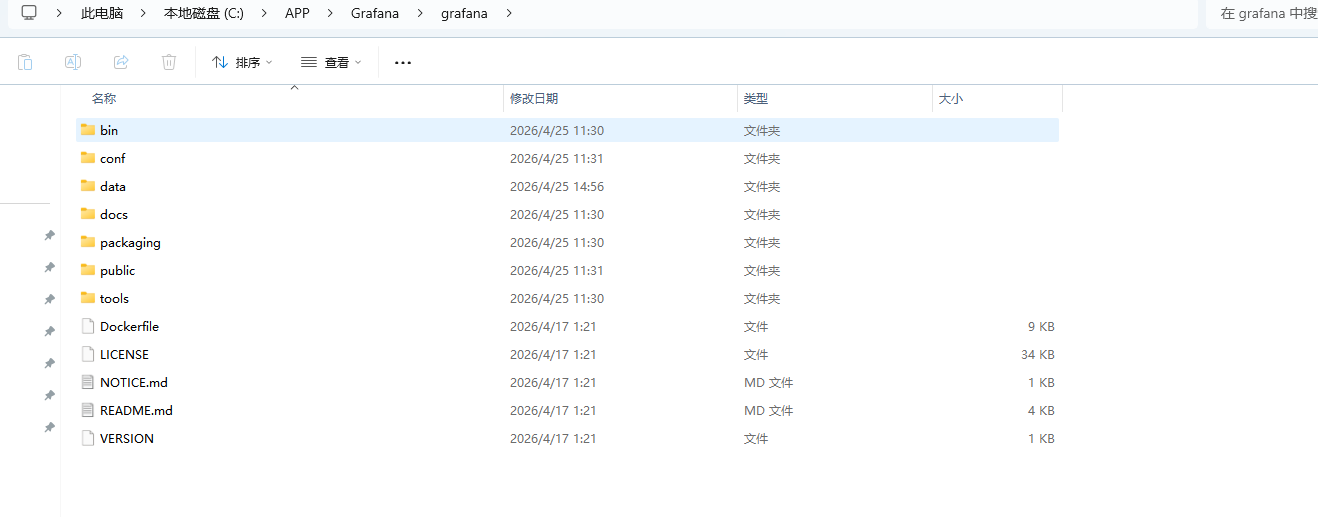This screenshot has width=1318, height=517.
Task: Click the rename icon in toolbar
Action: coord(73,62)
